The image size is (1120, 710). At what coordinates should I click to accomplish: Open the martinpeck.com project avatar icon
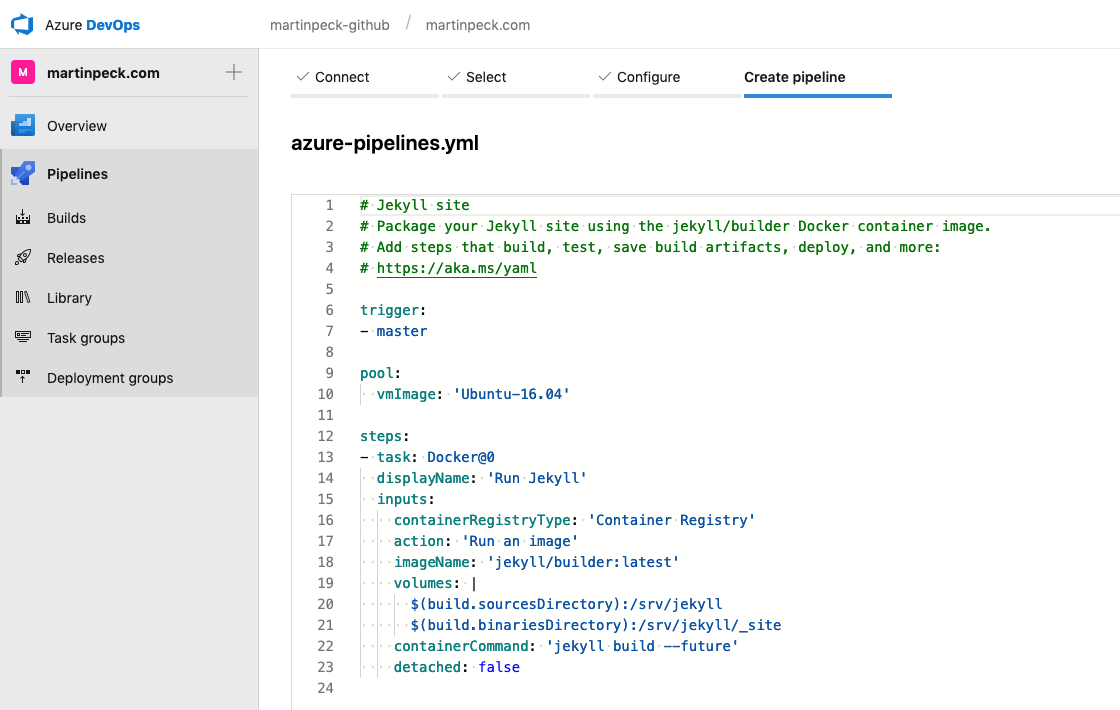[23, 72]
